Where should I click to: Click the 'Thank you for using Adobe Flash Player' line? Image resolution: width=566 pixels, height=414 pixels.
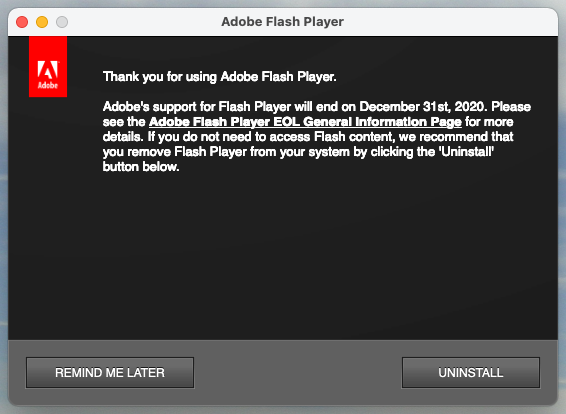pos(219,77)
